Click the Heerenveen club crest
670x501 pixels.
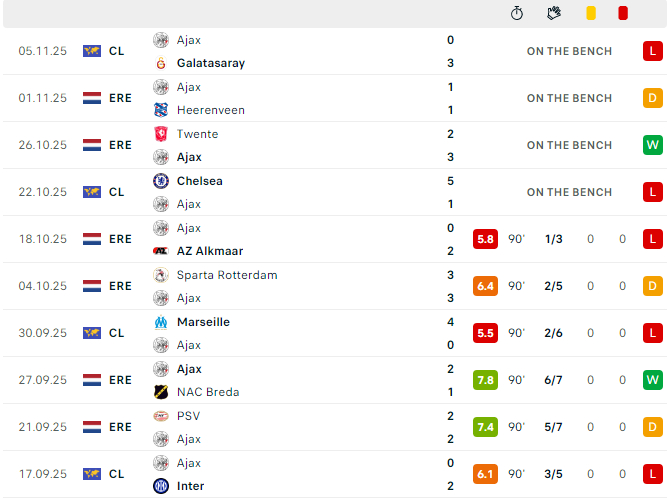click(161, 110)
